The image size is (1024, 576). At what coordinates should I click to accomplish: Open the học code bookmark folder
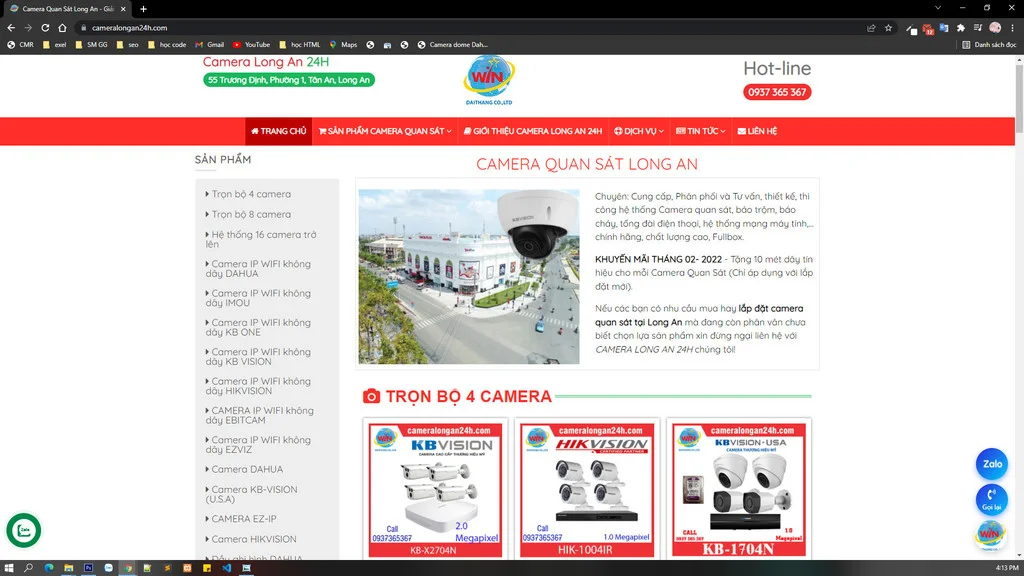point(167,44)
